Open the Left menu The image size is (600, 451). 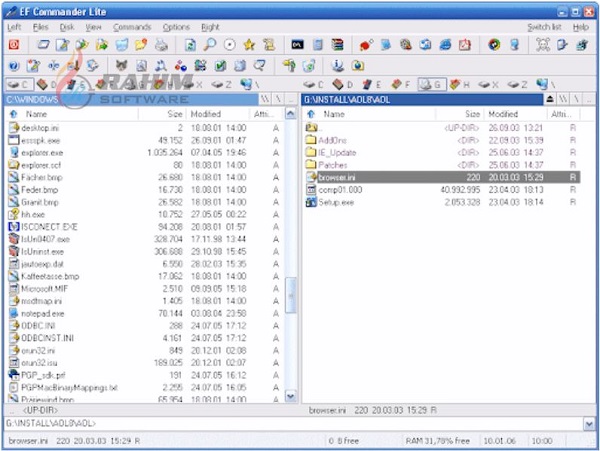[x=14, y=27]
